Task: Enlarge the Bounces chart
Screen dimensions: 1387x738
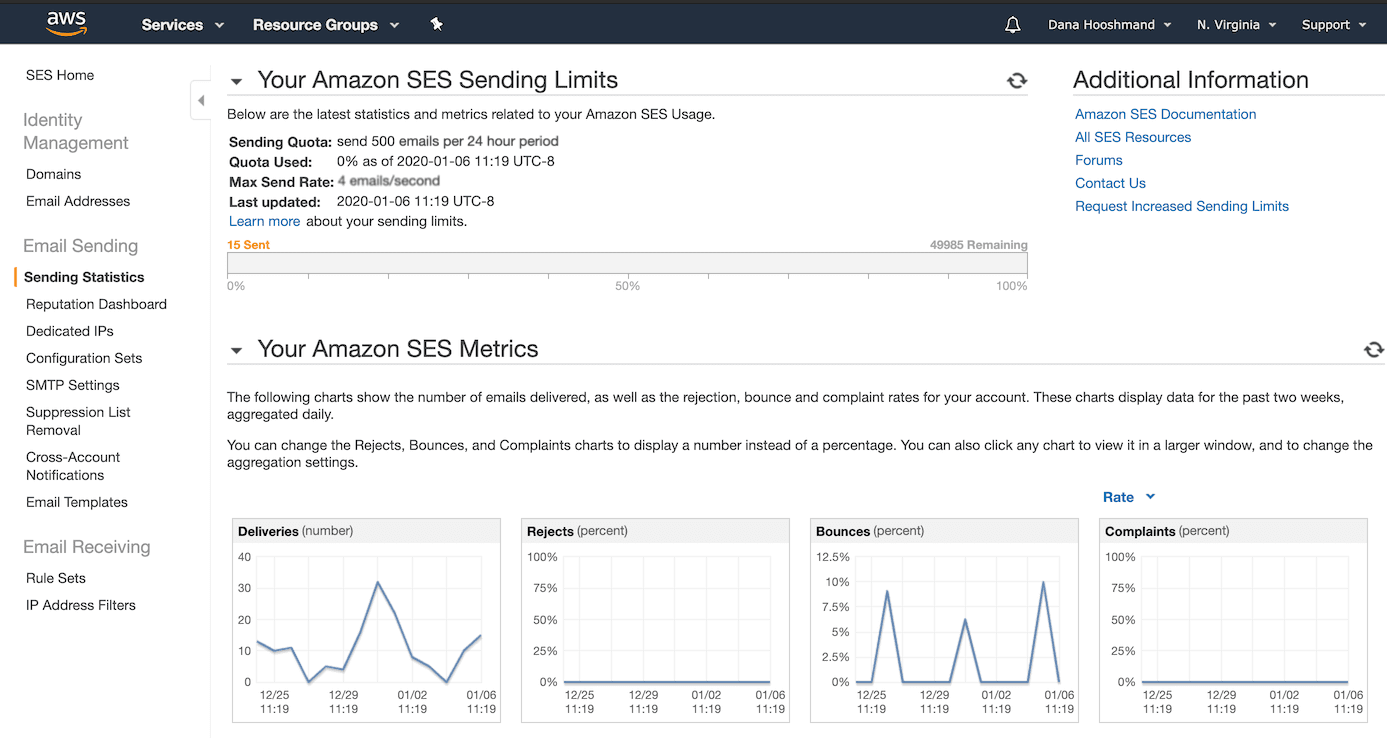Action: point(944,620)
